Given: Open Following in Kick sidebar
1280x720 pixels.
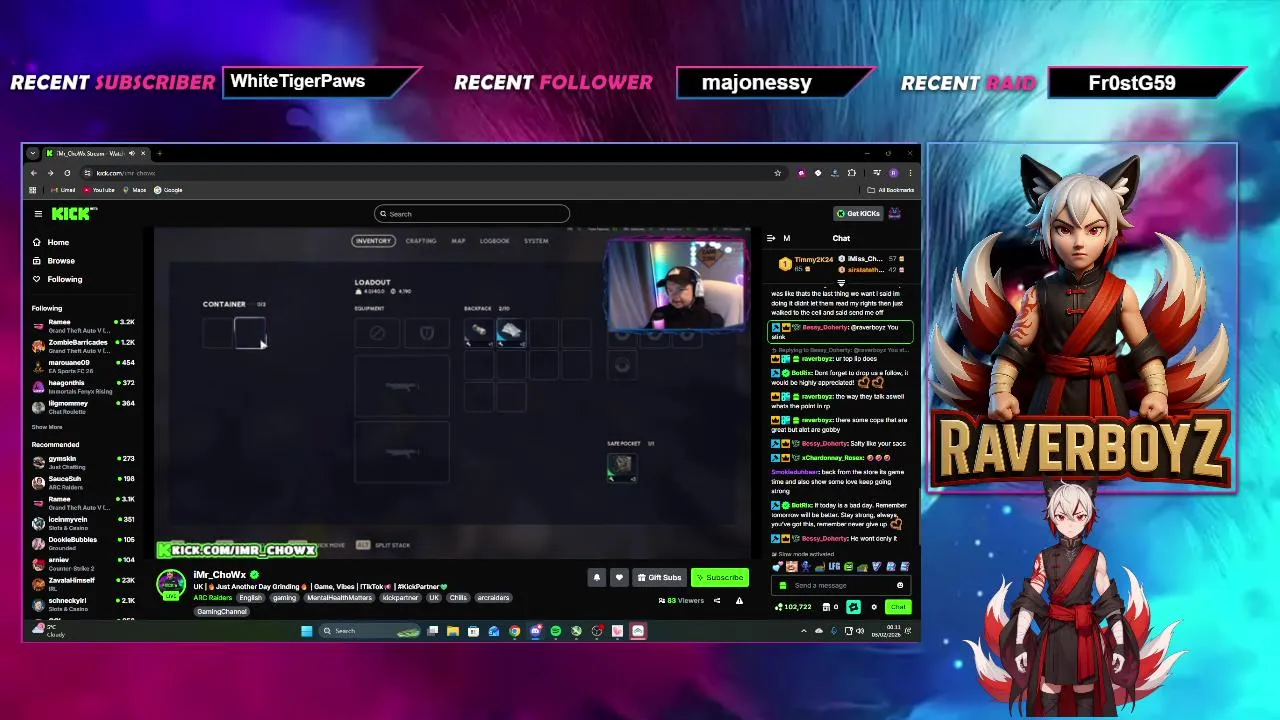Looking at the screenshot, I should 64,279.
